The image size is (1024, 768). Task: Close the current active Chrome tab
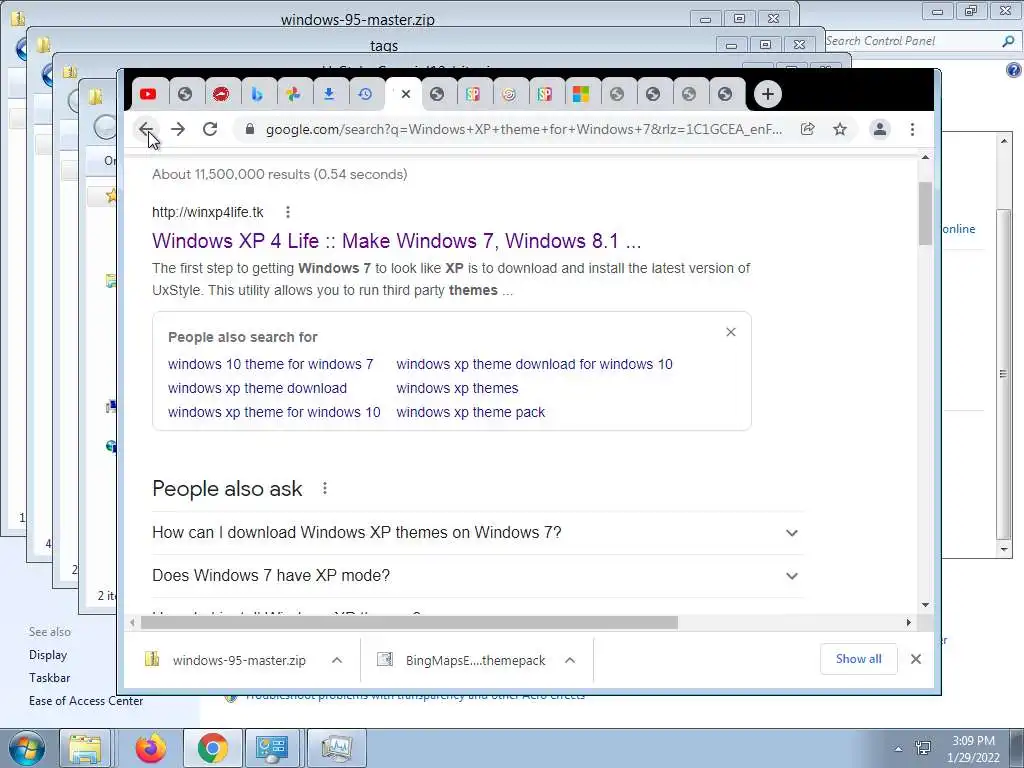point(406,94)
